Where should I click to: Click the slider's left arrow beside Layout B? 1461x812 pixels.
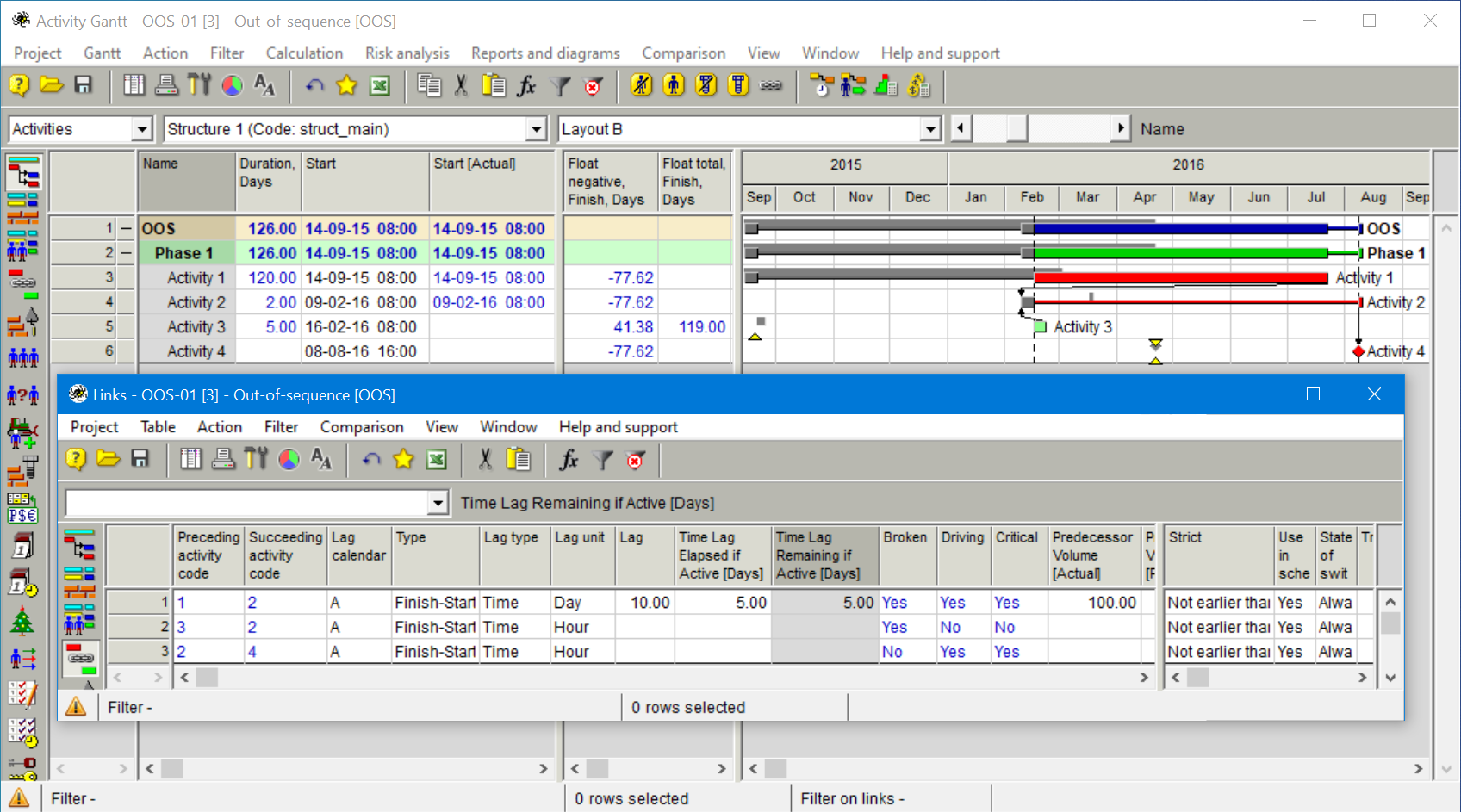point(961,129)
